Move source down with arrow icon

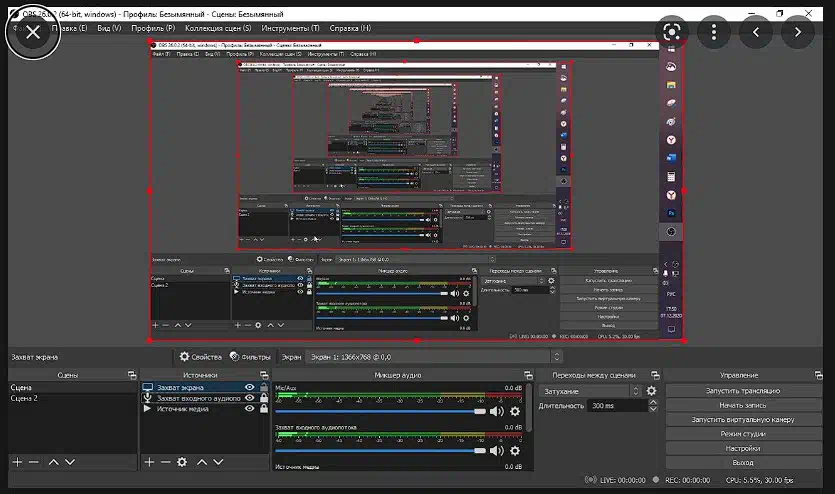218,462
